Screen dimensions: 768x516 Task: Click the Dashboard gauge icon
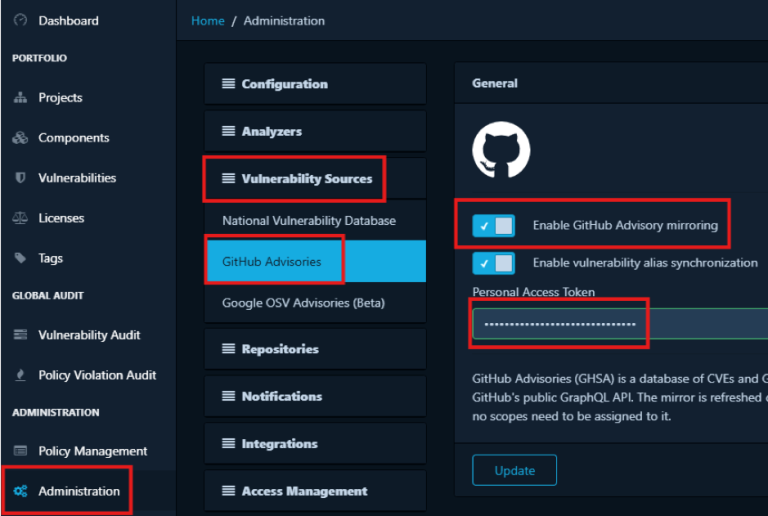tap(20, 20)
